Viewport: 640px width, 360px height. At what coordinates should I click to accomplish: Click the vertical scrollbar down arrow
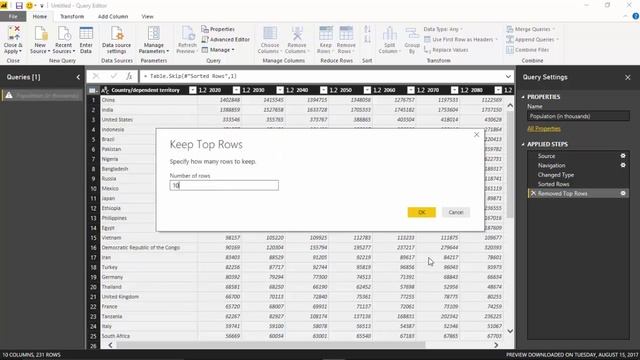(x=510, y=331)
